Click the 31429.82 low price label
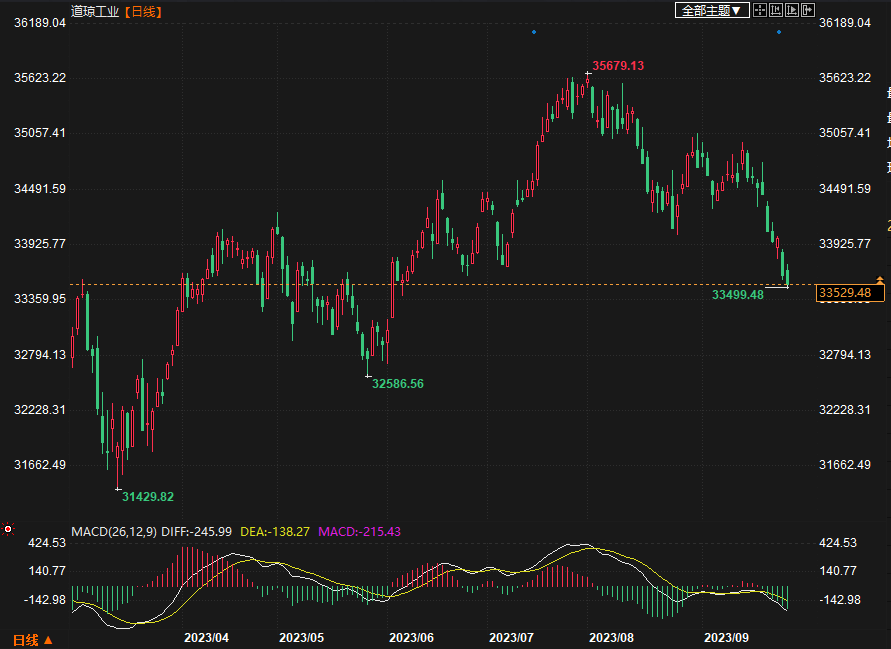This screenshot has width=891, height=649. click(x=148, y=497)
